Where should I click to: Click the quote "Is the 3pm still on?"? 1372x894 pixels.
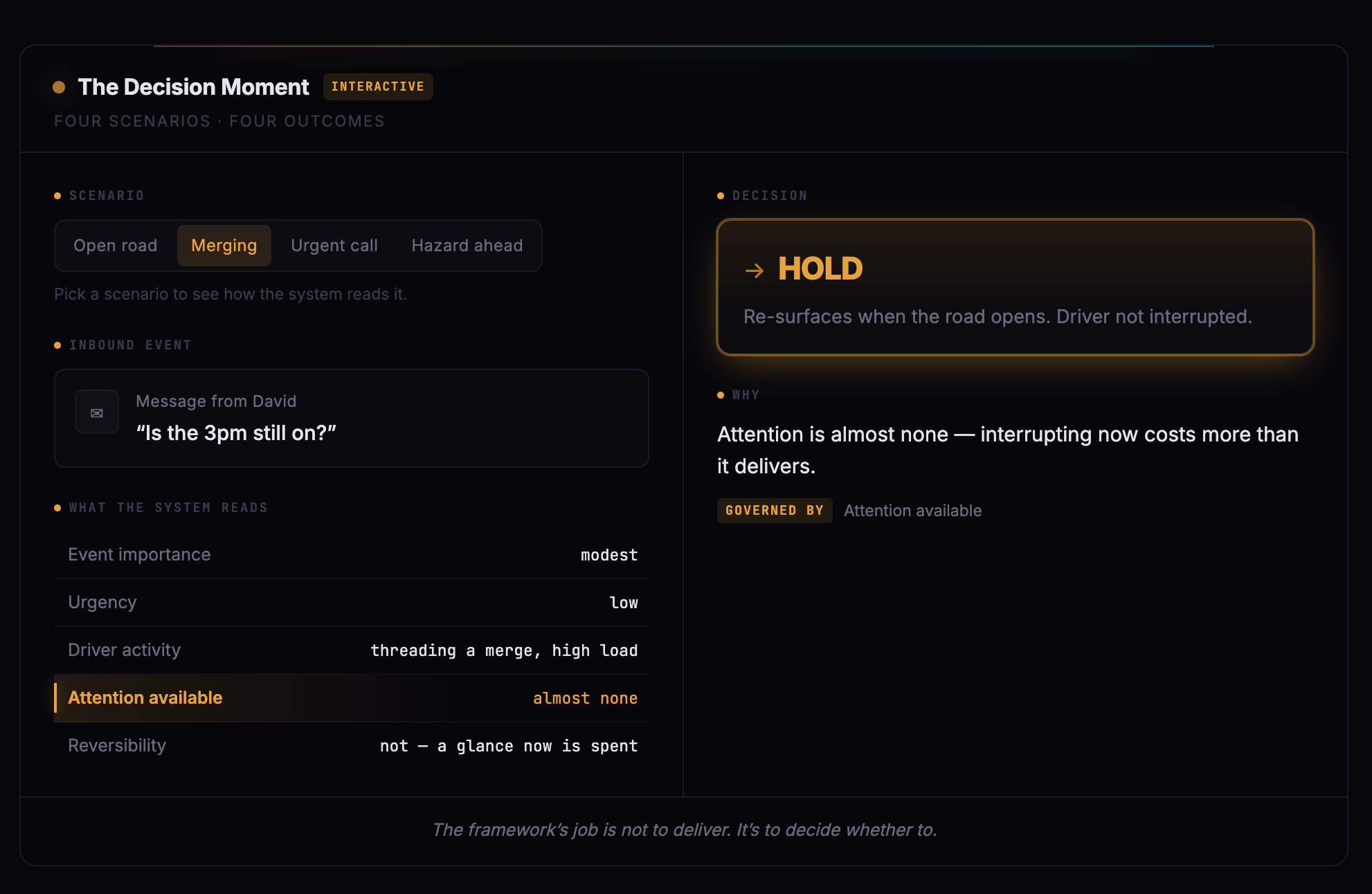click(x=236, y=433)
